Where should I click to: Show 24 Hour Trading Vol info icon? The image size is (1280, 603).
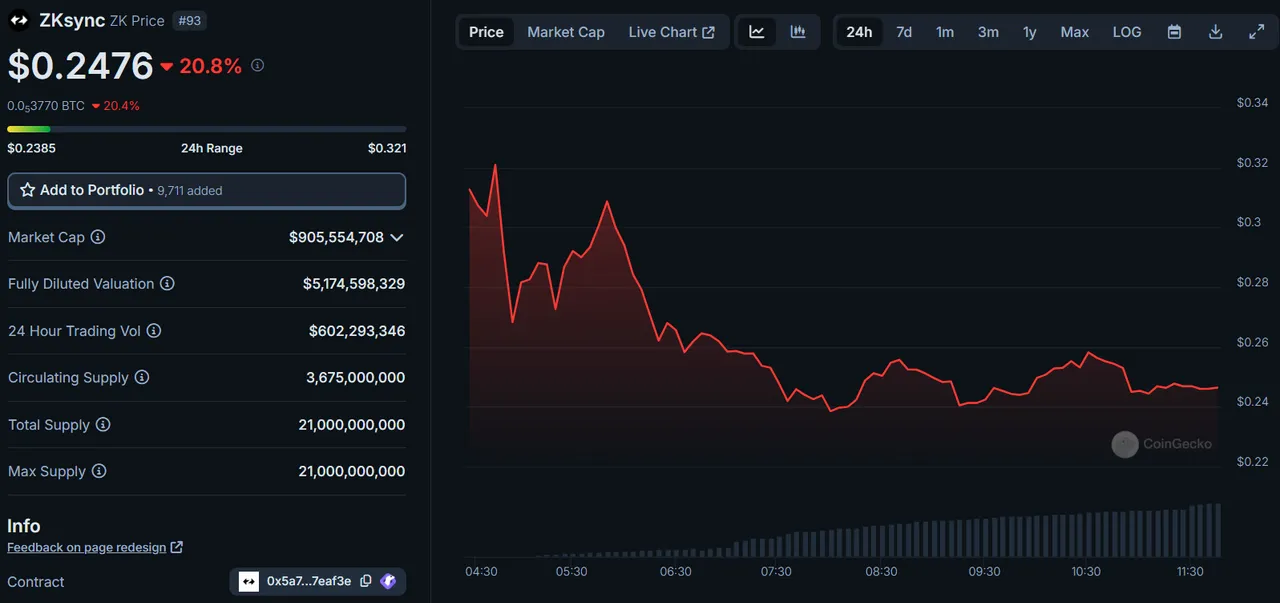(154, 331)
